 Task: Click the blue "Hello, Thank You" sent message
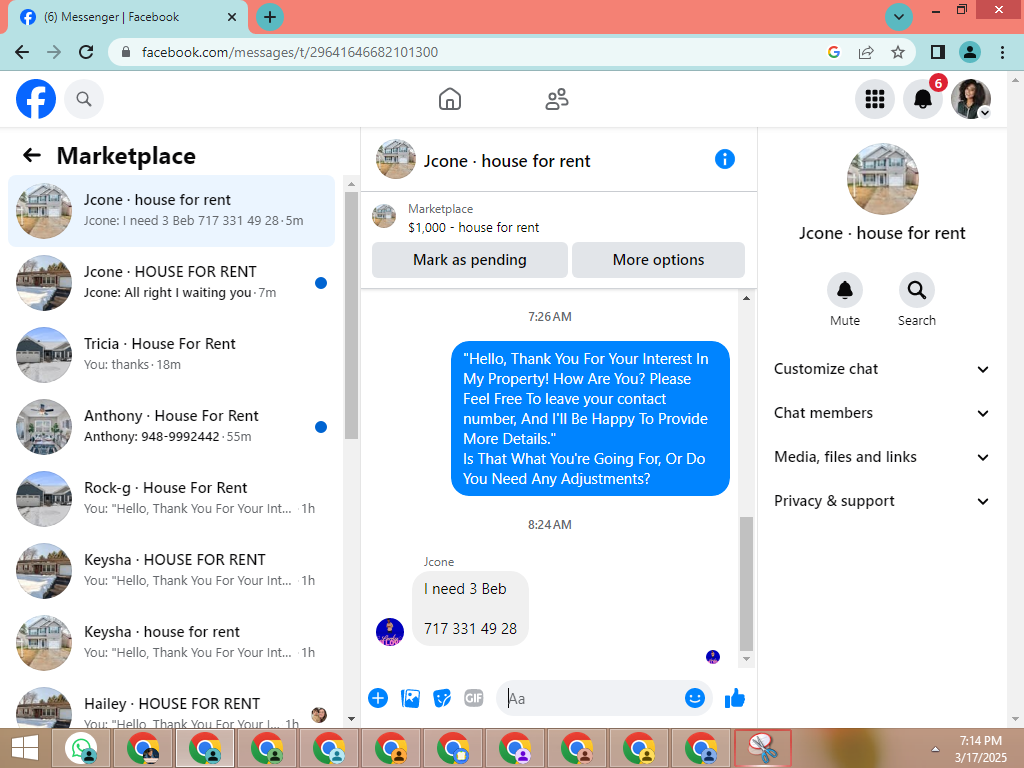[590, 419]
